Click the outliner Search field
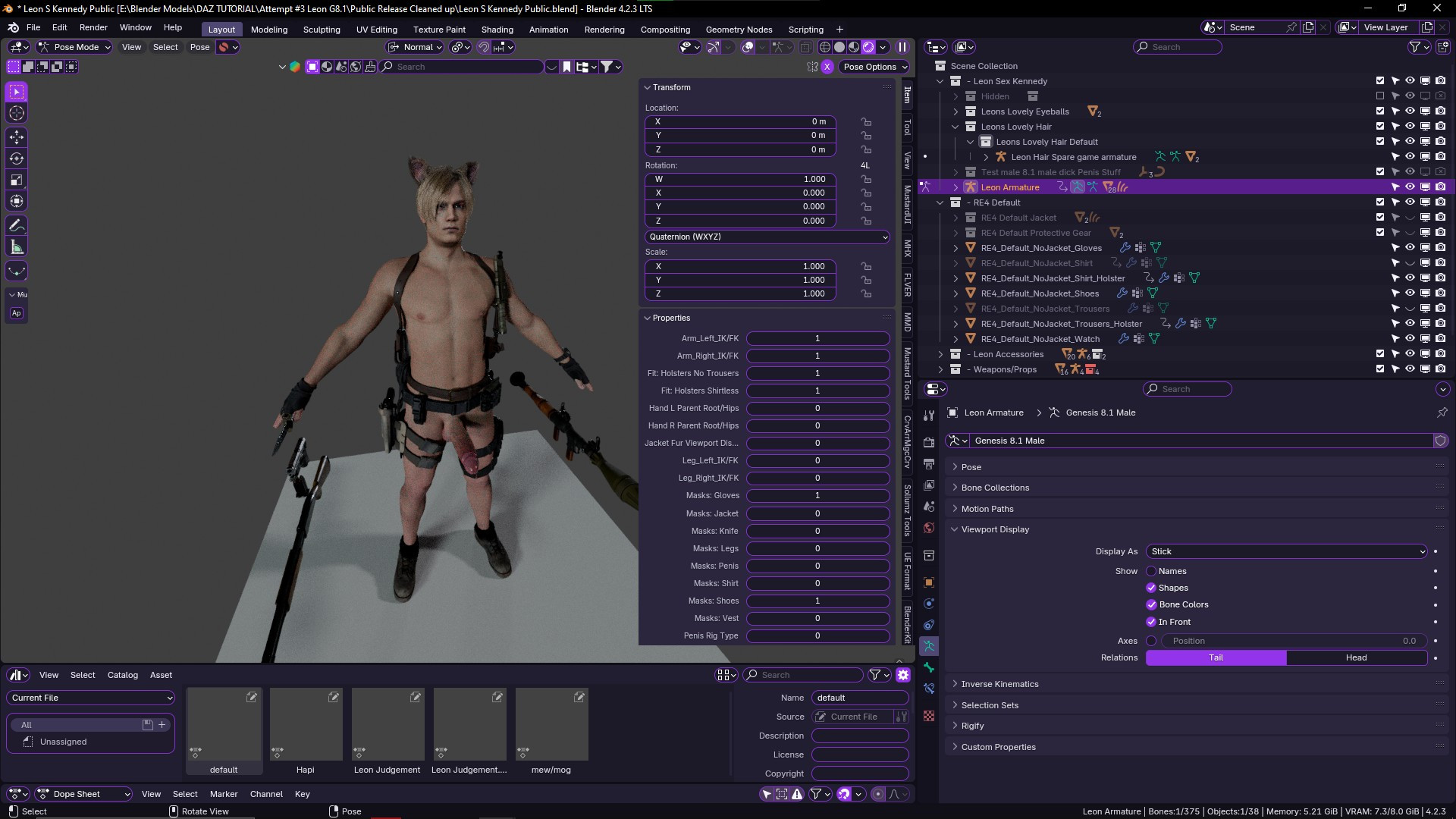Image resolution: width=1456 pixels, height=819 pixels. pyautogui.click(x=1177, y=47)
